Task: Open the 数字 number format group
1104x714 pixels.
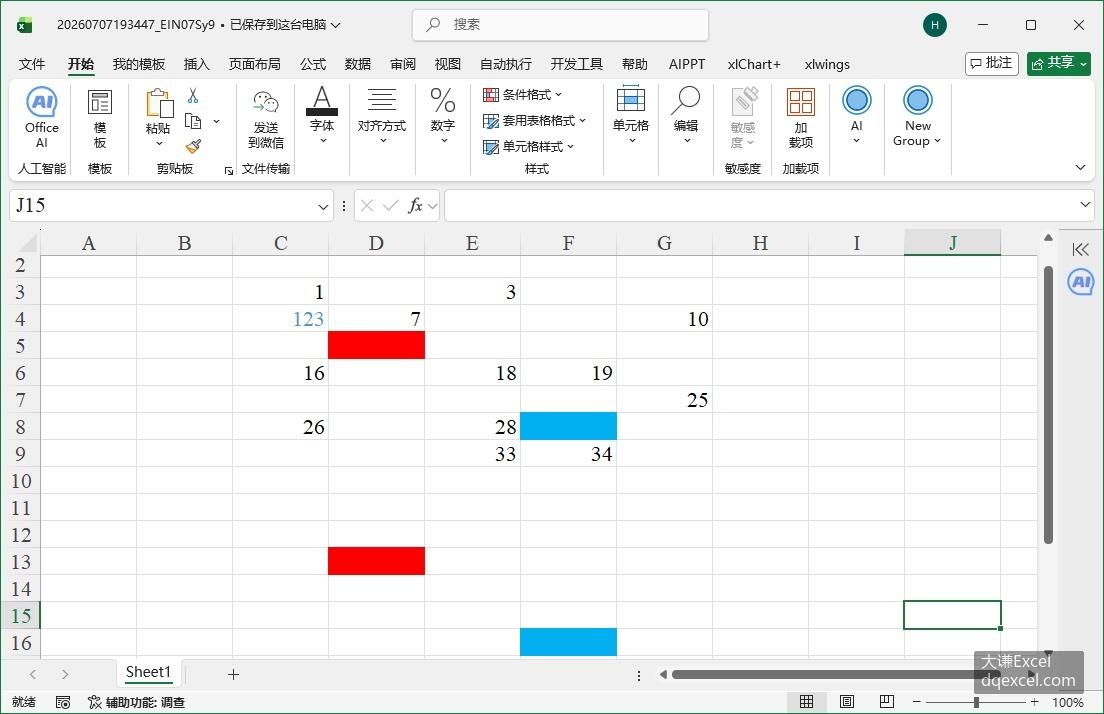Action: click(443, 115)
